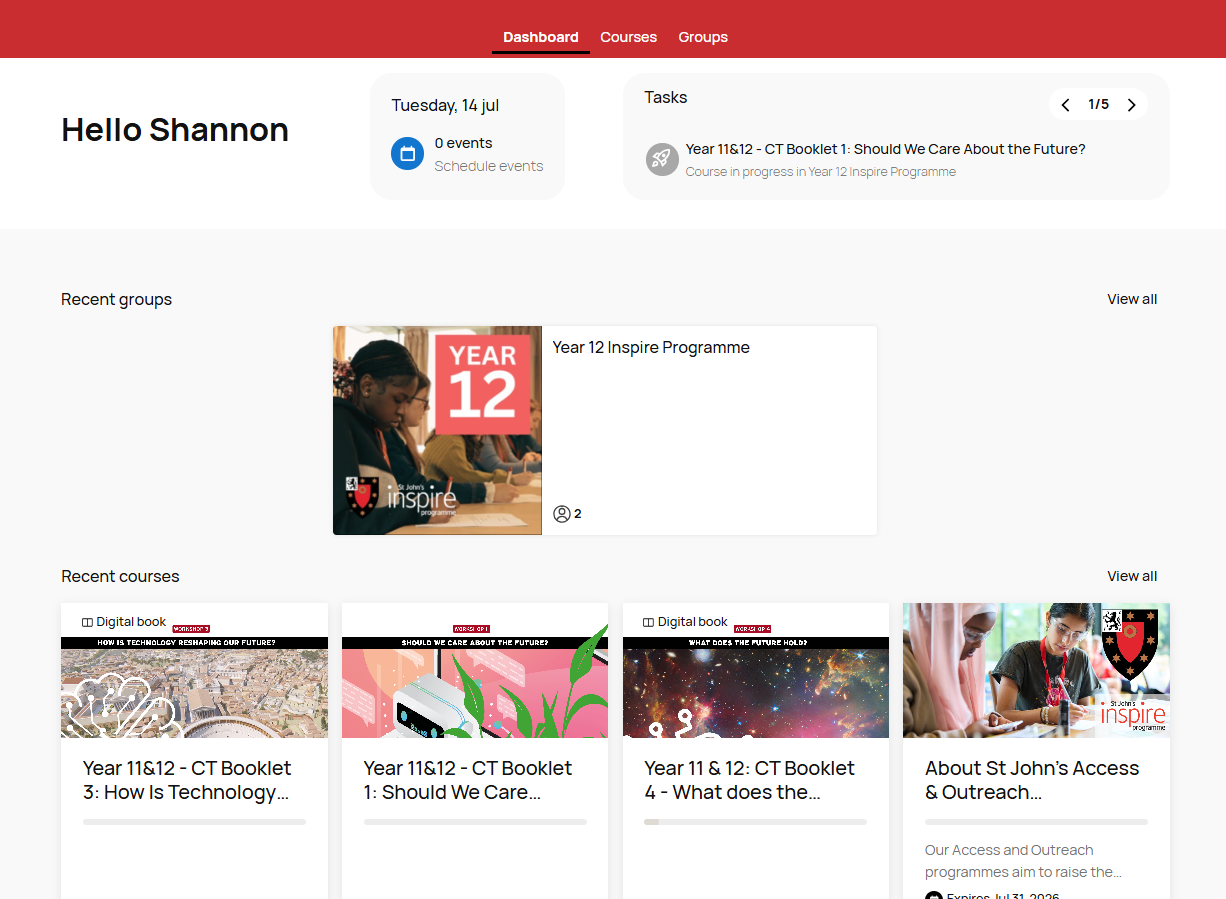Click the Recent groups heading
1226x899 pixels.
pyautogui.click(x=116, y=299)
